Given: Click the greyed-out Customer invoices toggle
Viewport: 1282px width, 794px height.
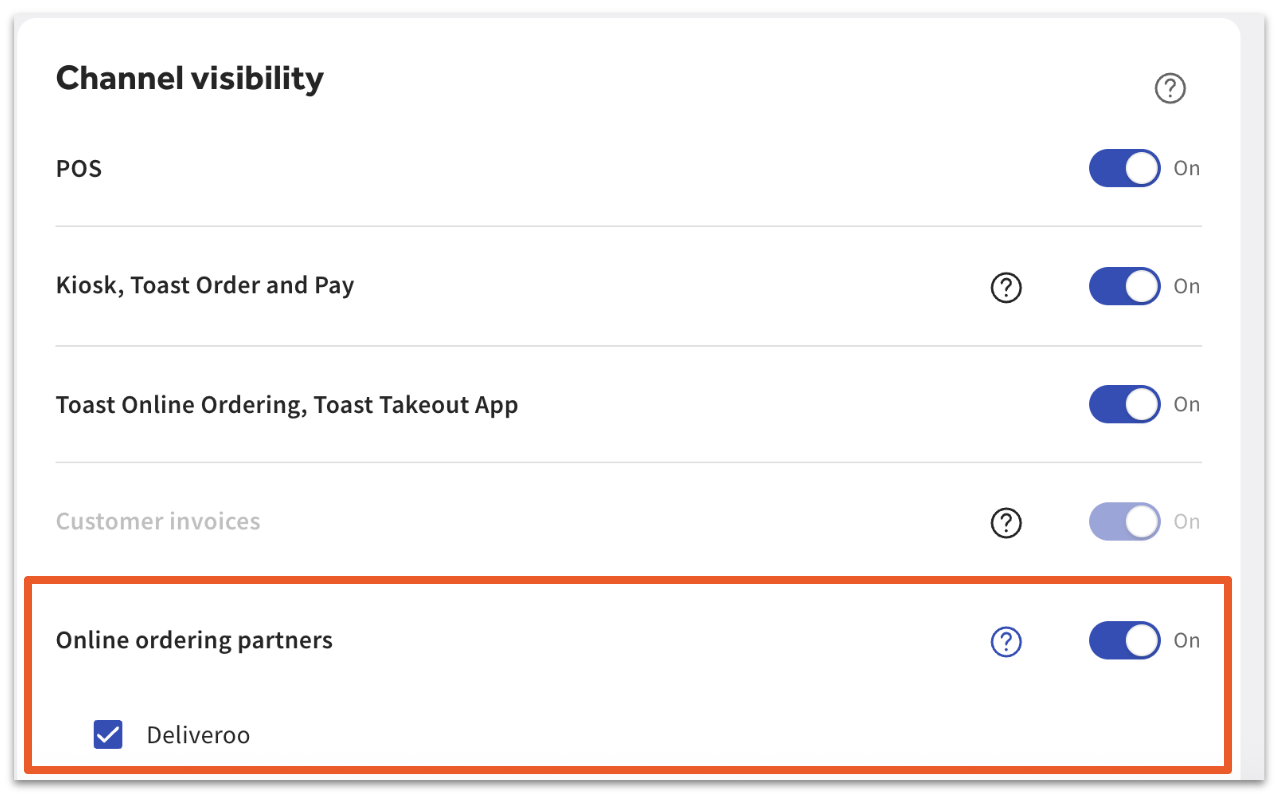Looking at the screenshot, I should pos(1124,522).
